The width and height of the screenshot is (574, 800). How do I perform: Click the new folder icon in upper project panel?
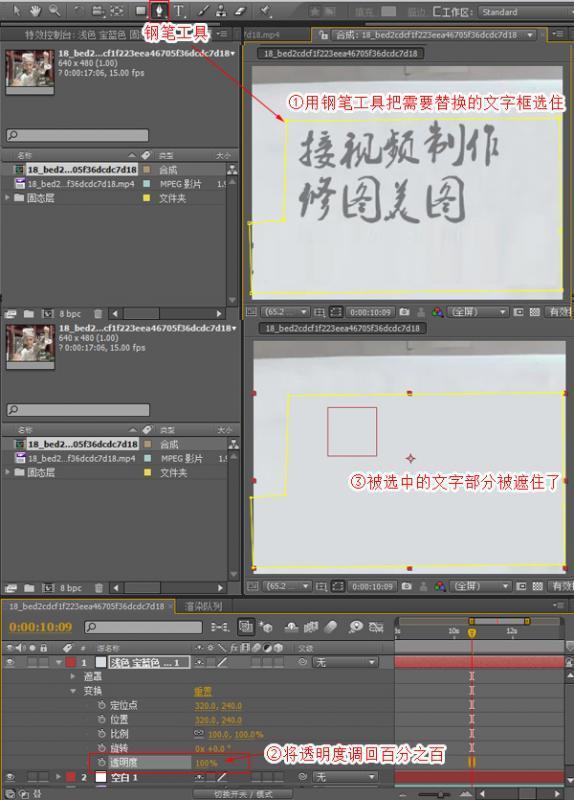click(29, 314)
